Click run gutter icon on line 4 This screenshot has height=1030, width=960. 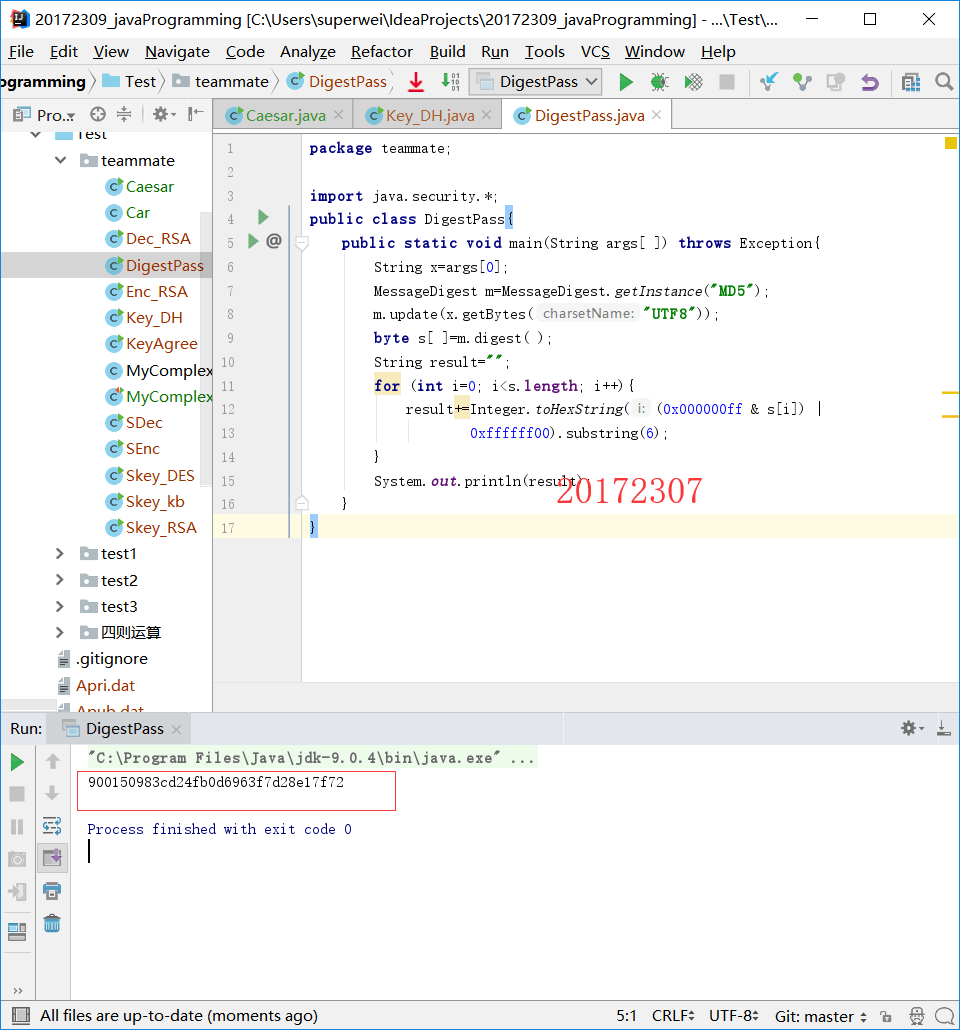pyautogui.click(x=263, y=217)
